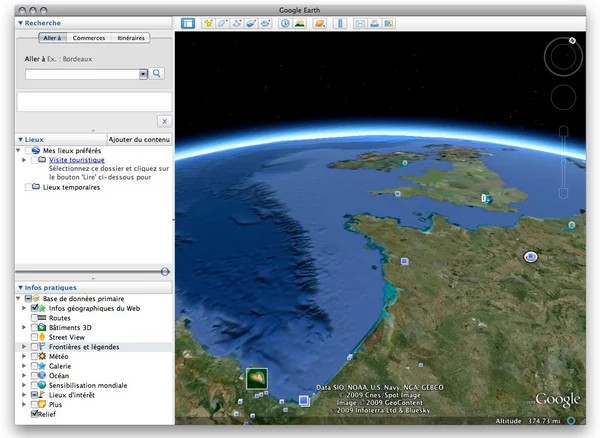
Task: Open the search history dropdown arrow
Action: pyautogui.click(x=143, y=74)
